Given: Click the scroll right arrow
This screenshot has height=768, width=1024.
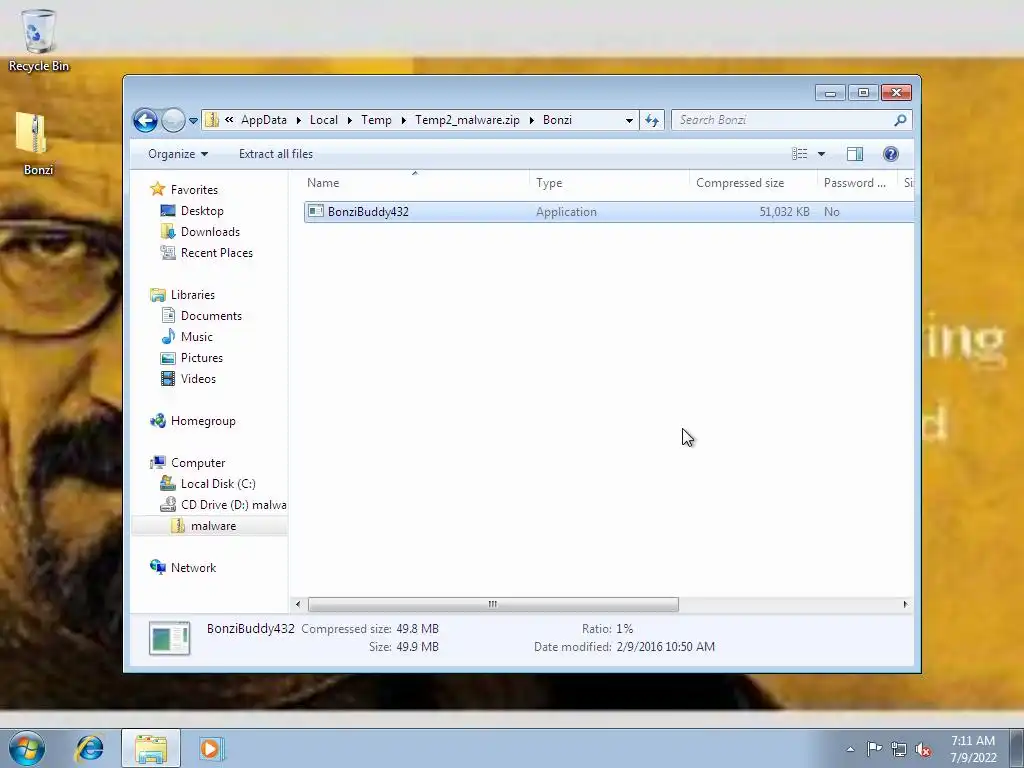Looking at the screenshot, I should (x=905, y=604).
